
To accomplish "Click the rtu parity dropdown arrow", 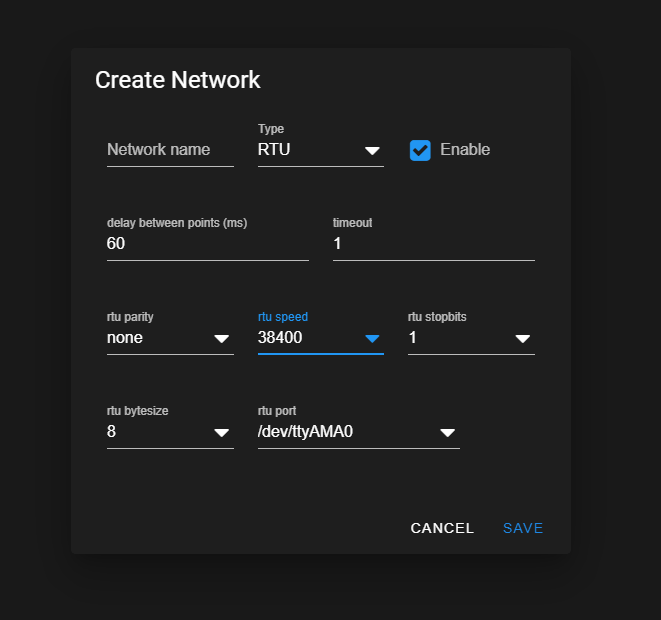I will (221, 338).
